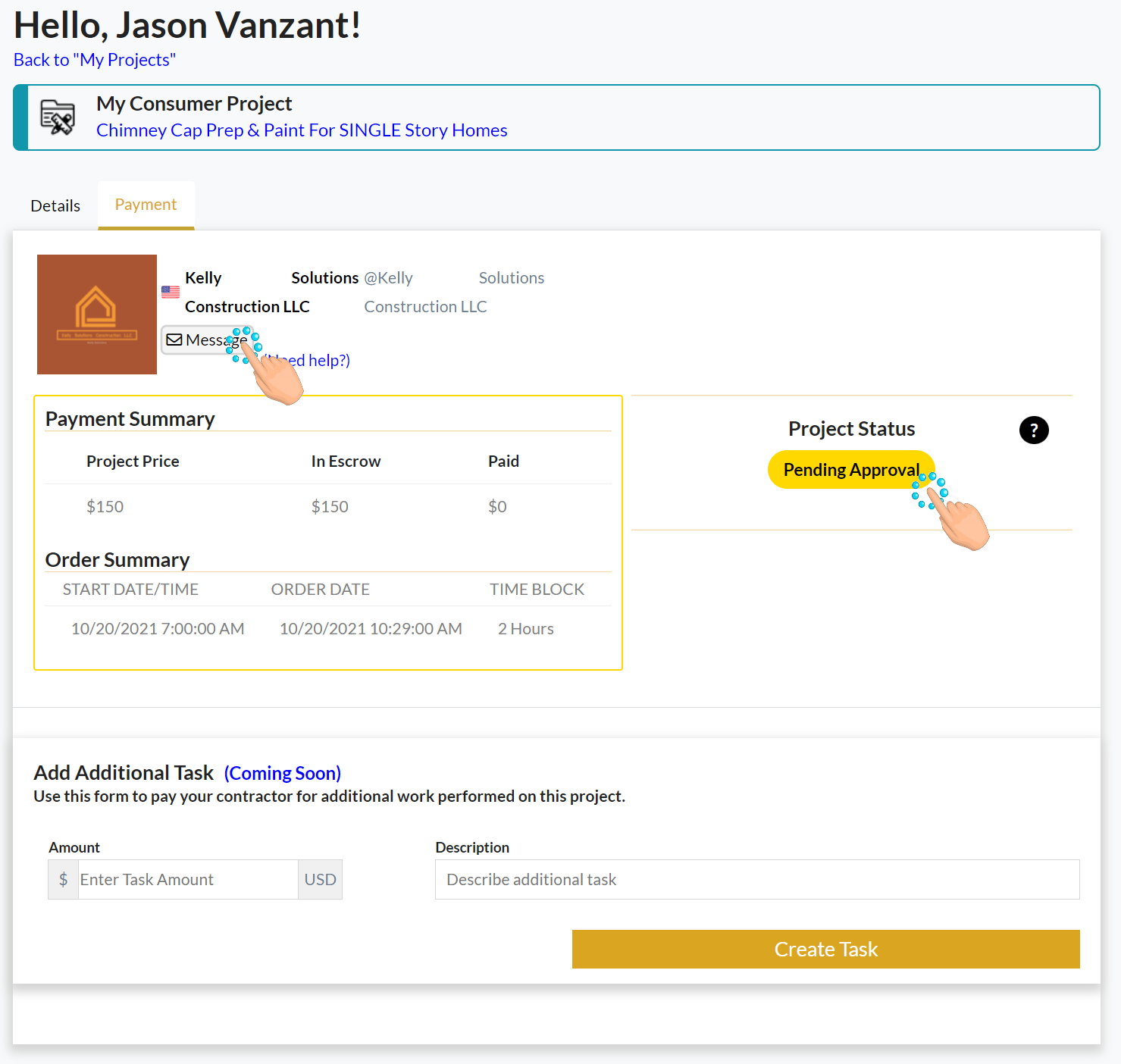Click the US flag icon beside contractor name

(171, 292)
